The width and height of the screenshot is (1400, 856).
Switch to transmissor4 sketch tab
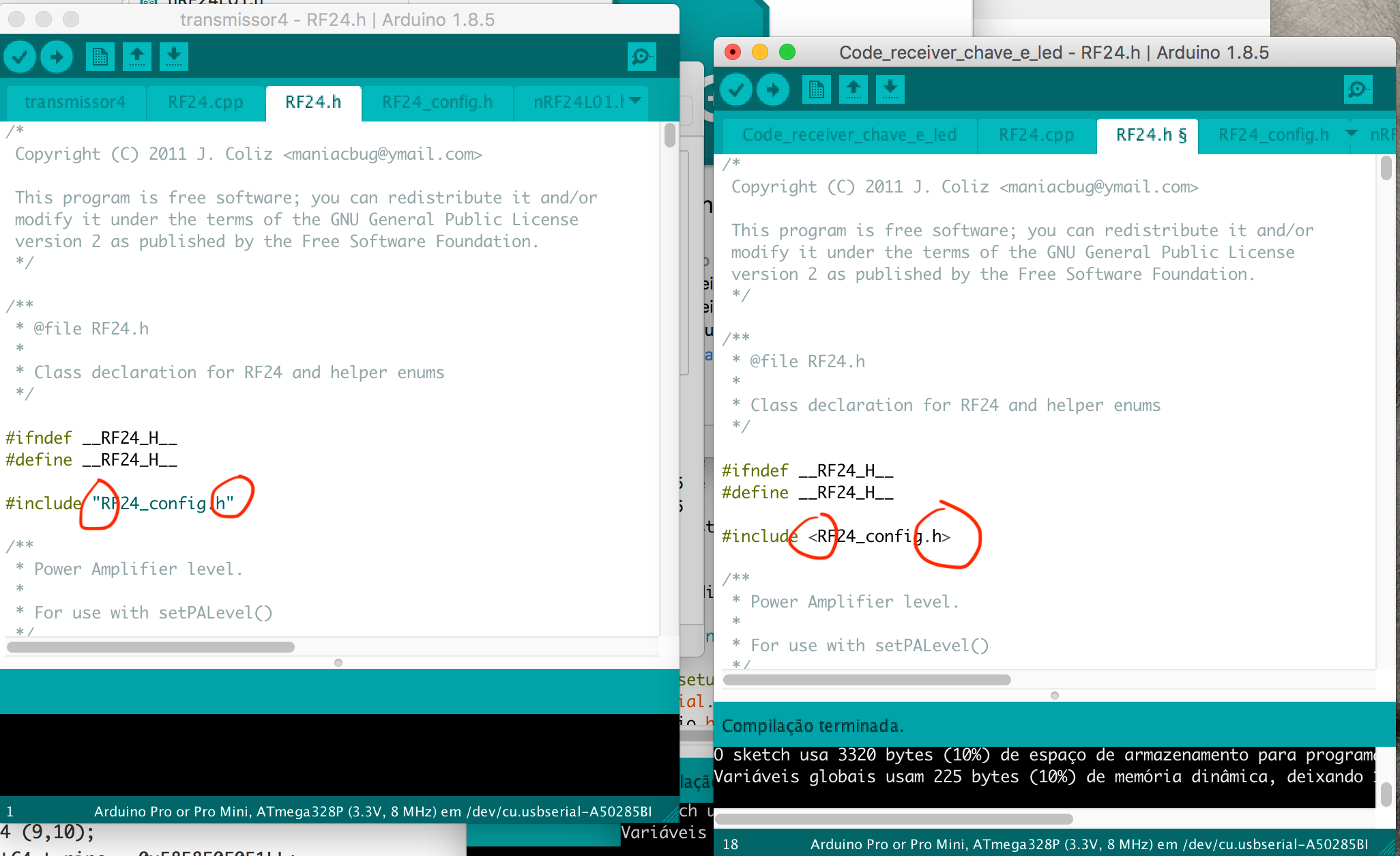pyautogui.click(x=75, y=102)
